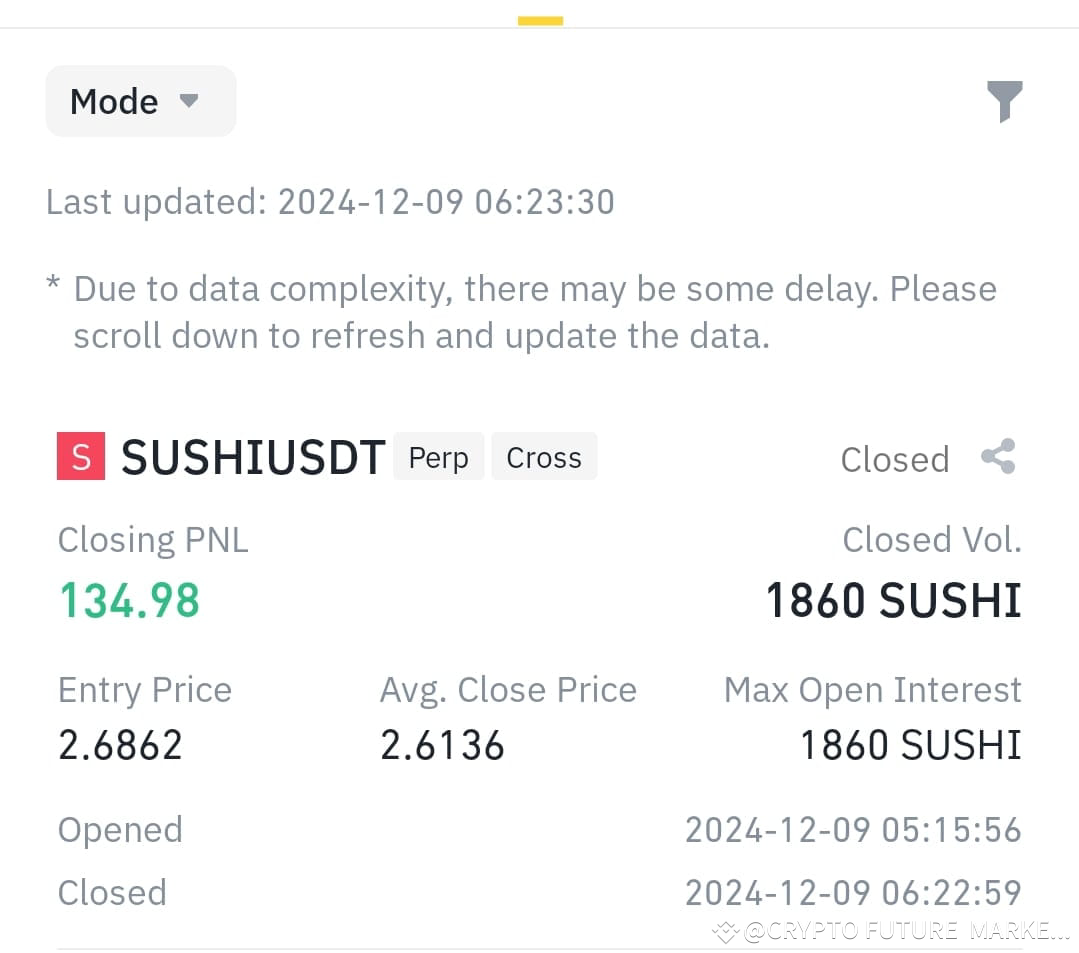Select the filter icon in top right corner
This screenshot has height=953, width=1079.
[x=1005, y=100]
